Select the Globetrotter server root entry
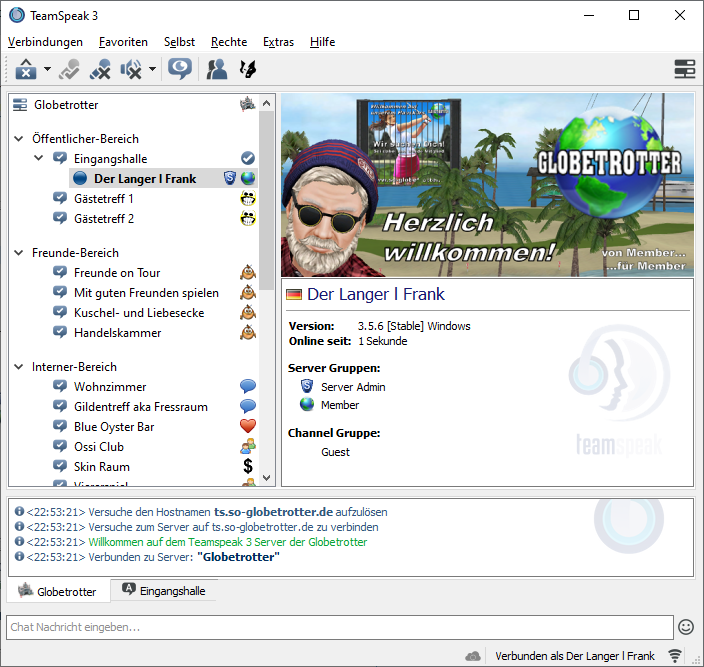This screenshot has width=704, height=667. 66,105
